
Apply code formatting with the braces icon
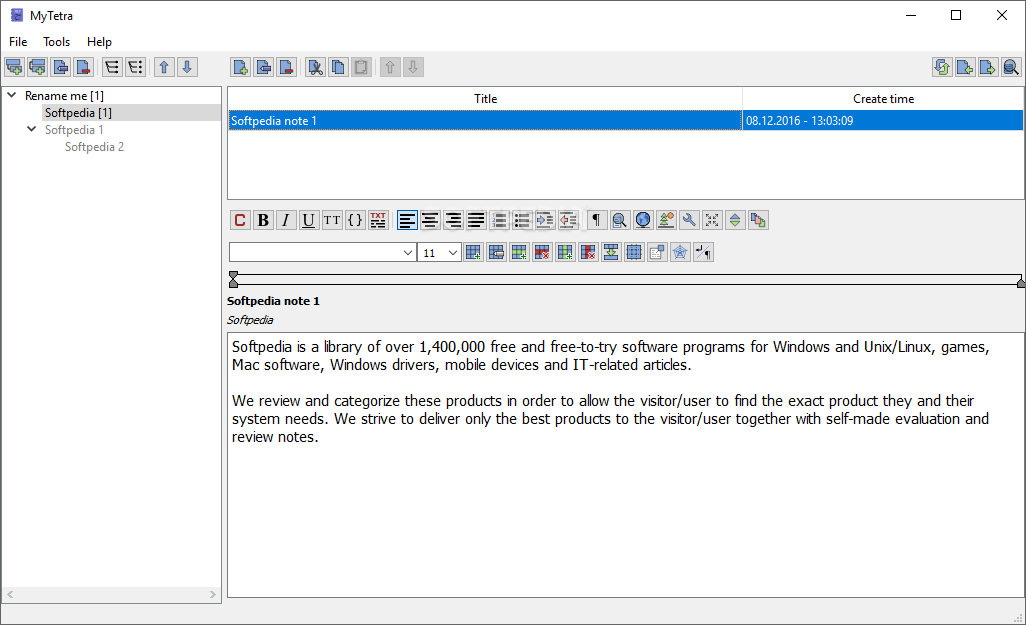(355, 221)
